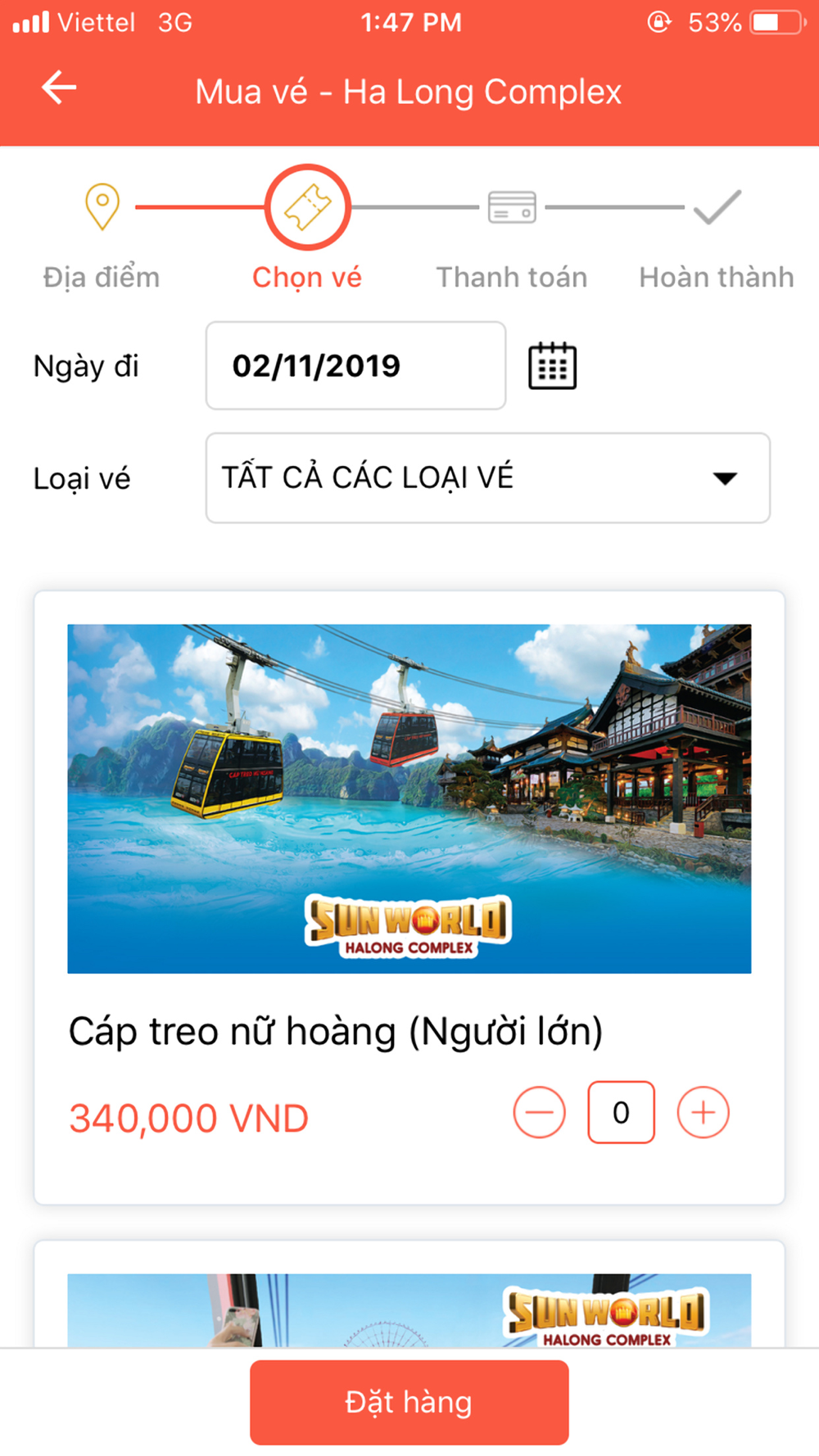This screenshot has width=819, height=1456.
Task: Decrease adult ticket quantity with minus
Action: (539, 1112)
